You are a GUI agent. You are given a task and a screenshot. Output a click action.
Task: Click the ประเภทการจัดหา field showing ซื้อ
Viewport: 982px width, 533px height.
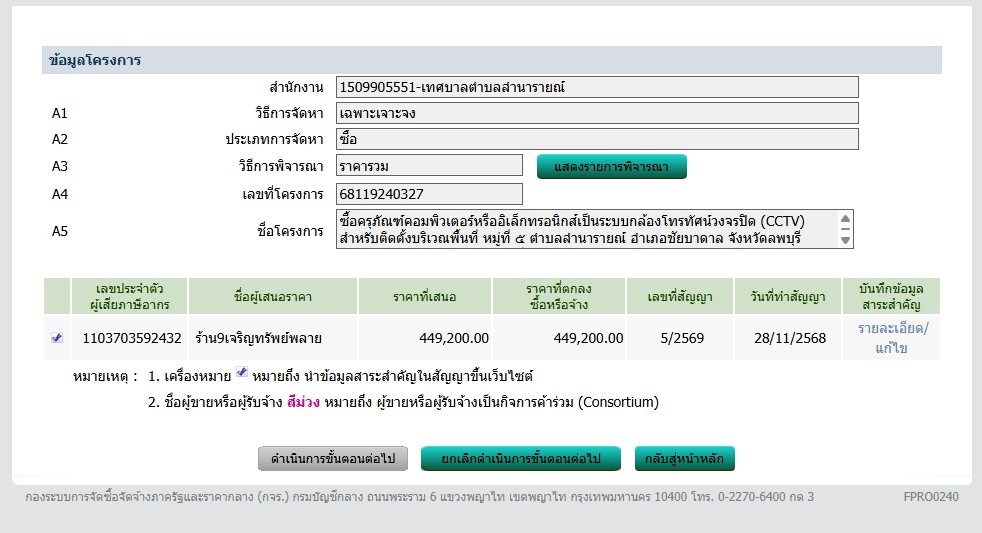(597, 139)
